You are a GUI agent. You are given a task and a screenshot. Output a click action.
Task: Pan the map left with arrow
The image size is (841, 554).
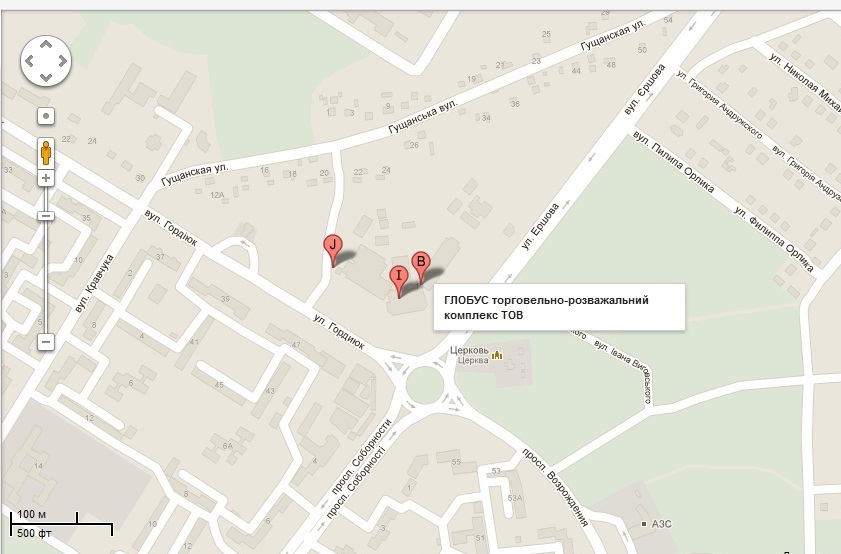click(x=30, y=61)
